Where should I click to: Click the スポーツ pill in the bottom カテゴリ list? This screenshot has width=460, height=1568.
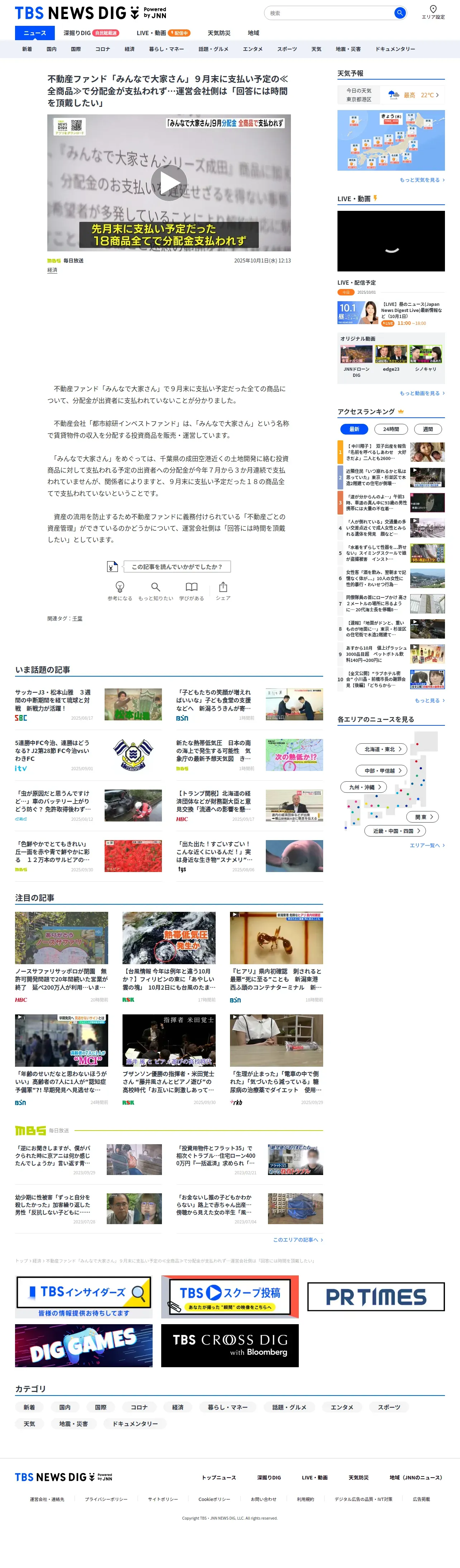(389, 1407)
